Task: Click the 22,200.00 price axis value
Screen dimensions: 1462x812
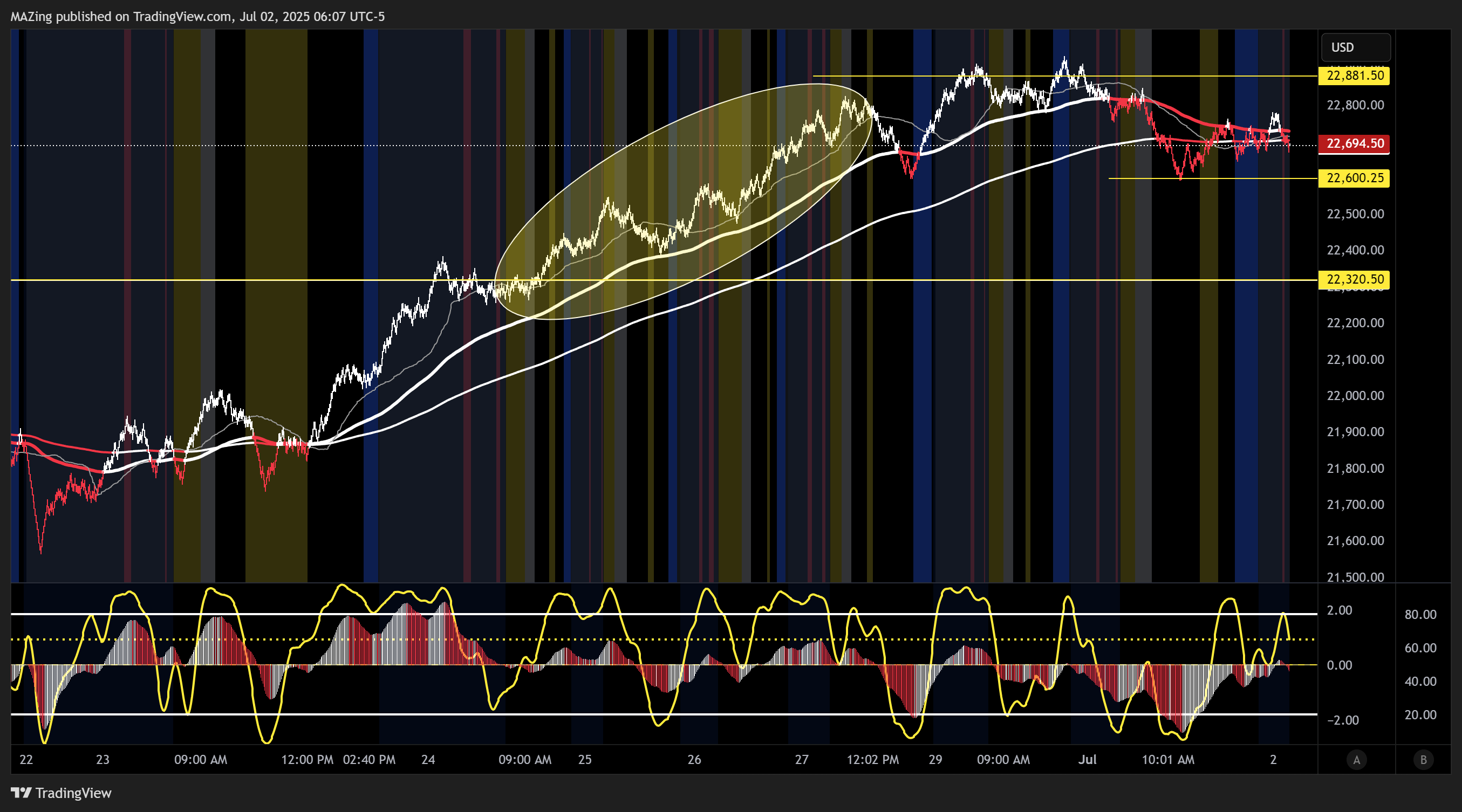Action: 1355,322
